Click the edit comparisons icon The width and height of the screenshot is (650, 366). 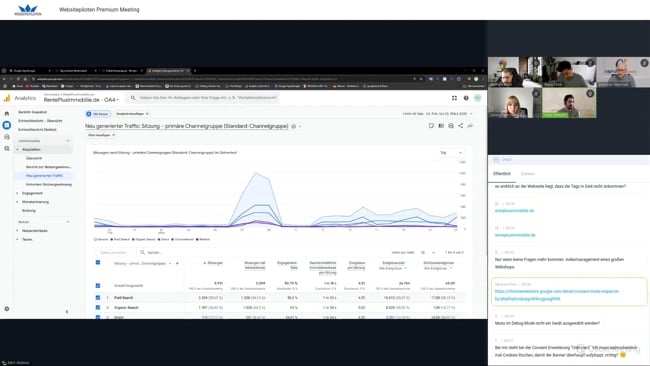pos(441,126)
